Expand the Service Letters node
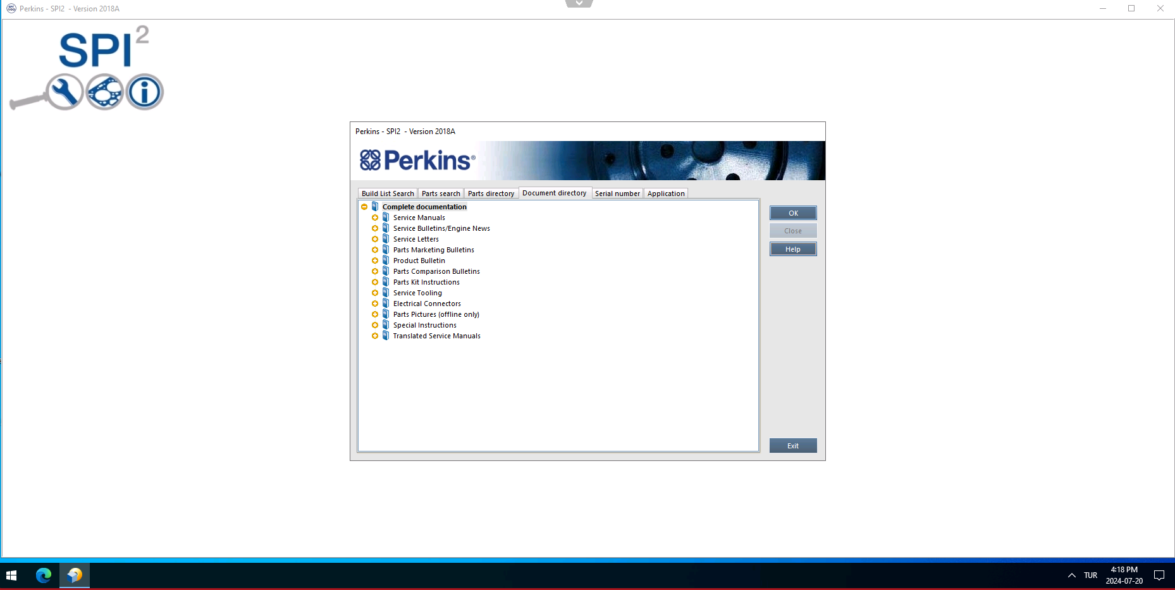This screenshot has height=590, width=1175. [375, 239]
